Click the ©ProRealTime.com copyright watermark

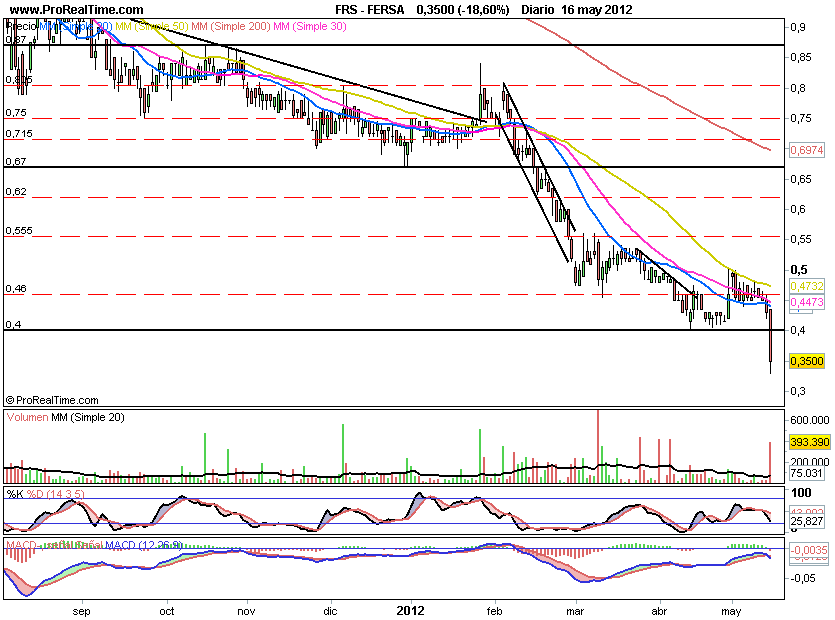pos(53,399)
